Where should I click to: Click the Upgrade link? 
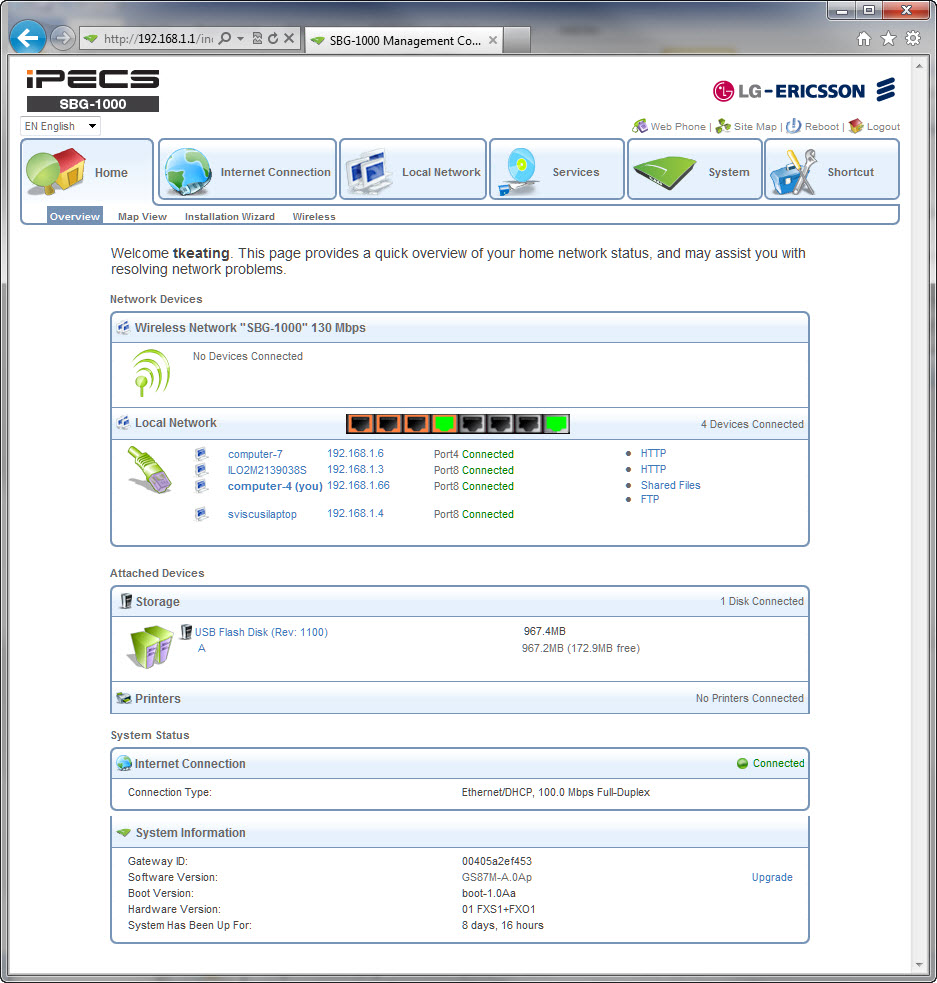(x=771, y=877)
